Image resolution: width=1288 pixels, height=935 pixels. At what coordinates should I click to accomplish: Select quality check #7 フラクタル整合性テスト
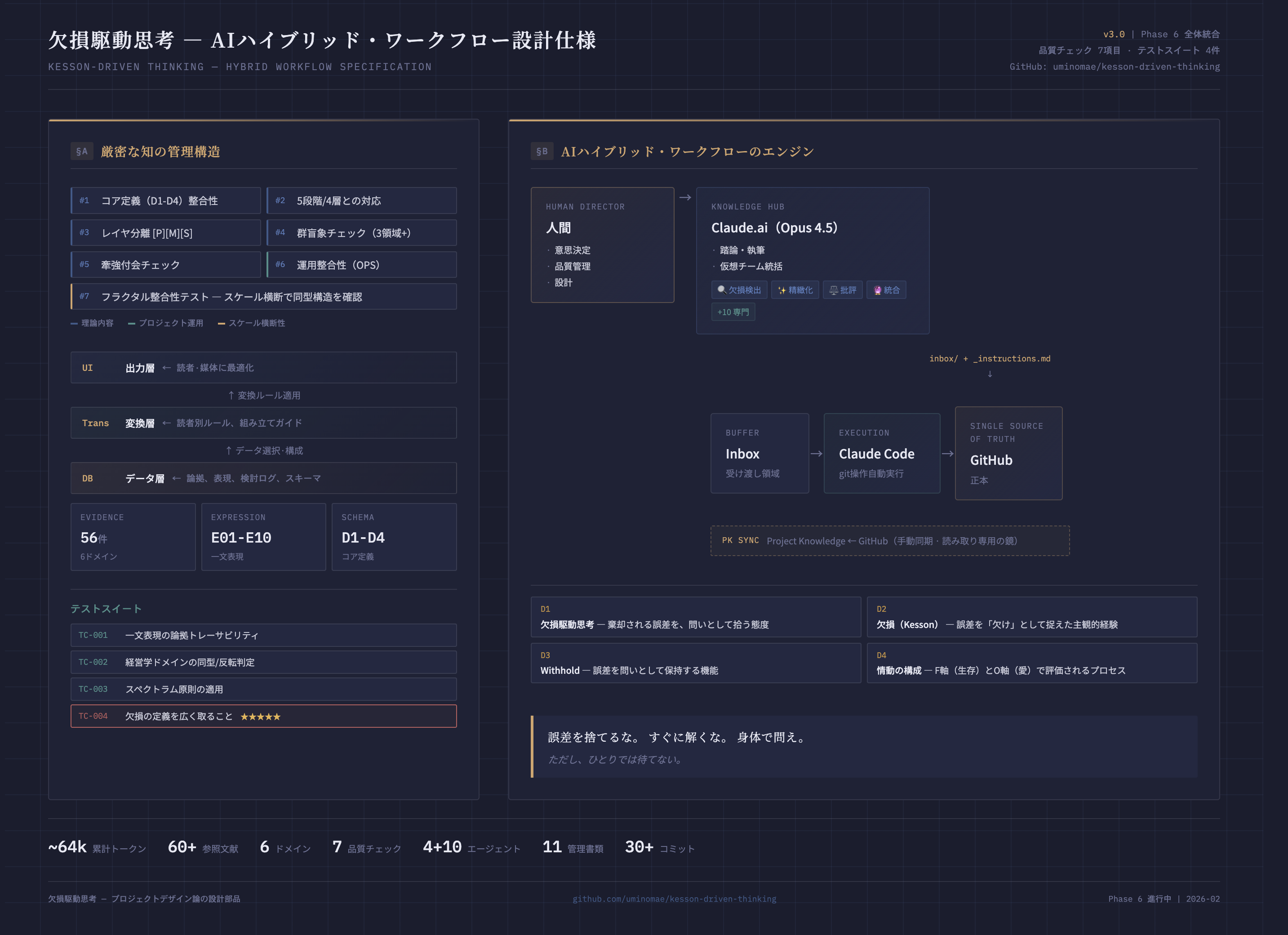263,297
